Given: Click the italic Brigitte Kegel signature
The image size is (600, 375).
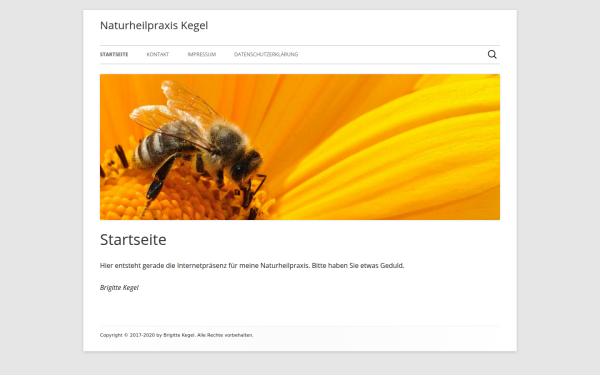Looking at the screenshot, I should coord(119,287).
